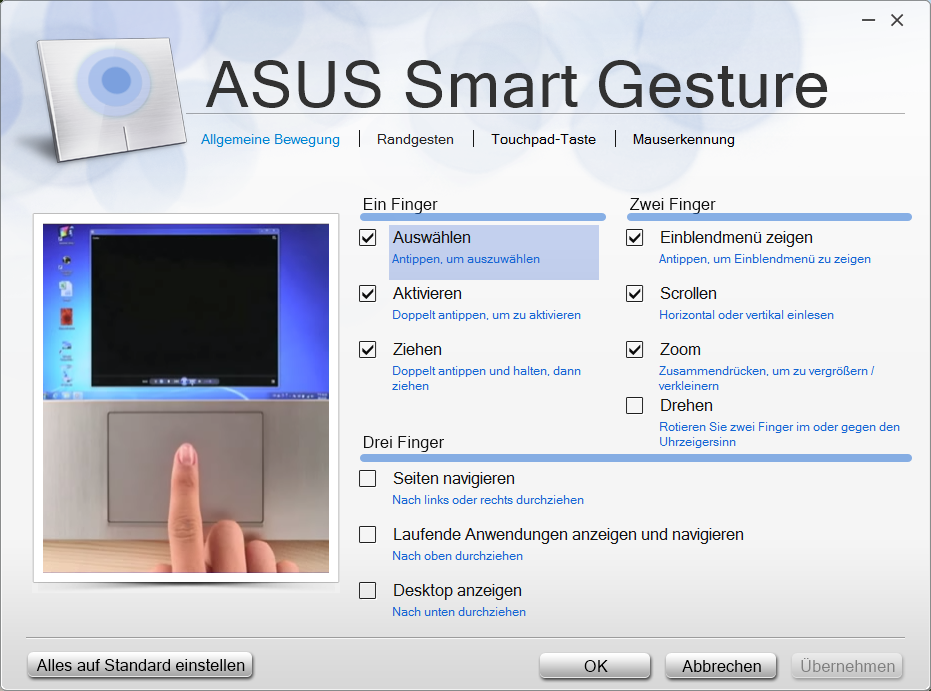Click the Abbrechen button
The image size is (931, 691).
tap(721, 666)
